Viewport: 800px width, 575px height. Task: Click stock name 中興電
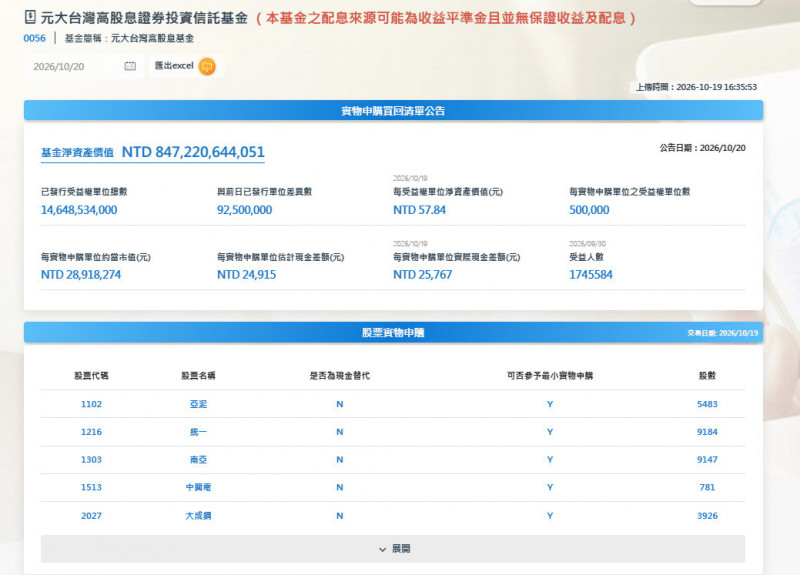198,487
